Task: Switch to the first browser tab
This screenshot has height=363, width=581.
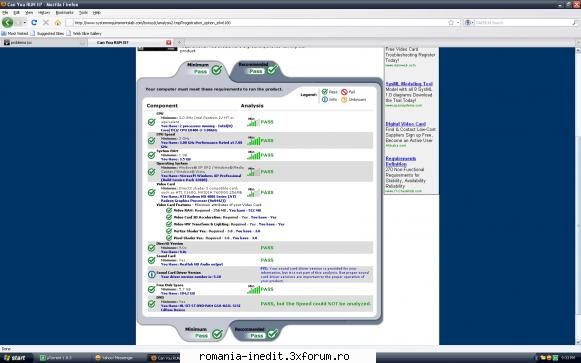Action: (x=44, y=43)
